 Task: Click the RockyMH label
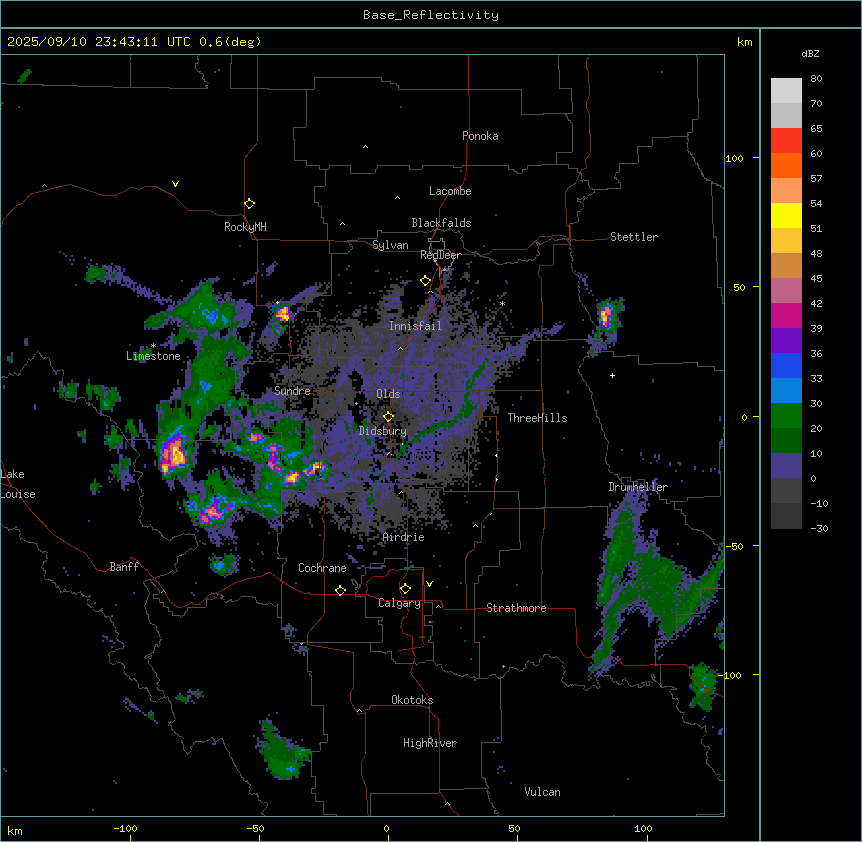coord(245,227)
